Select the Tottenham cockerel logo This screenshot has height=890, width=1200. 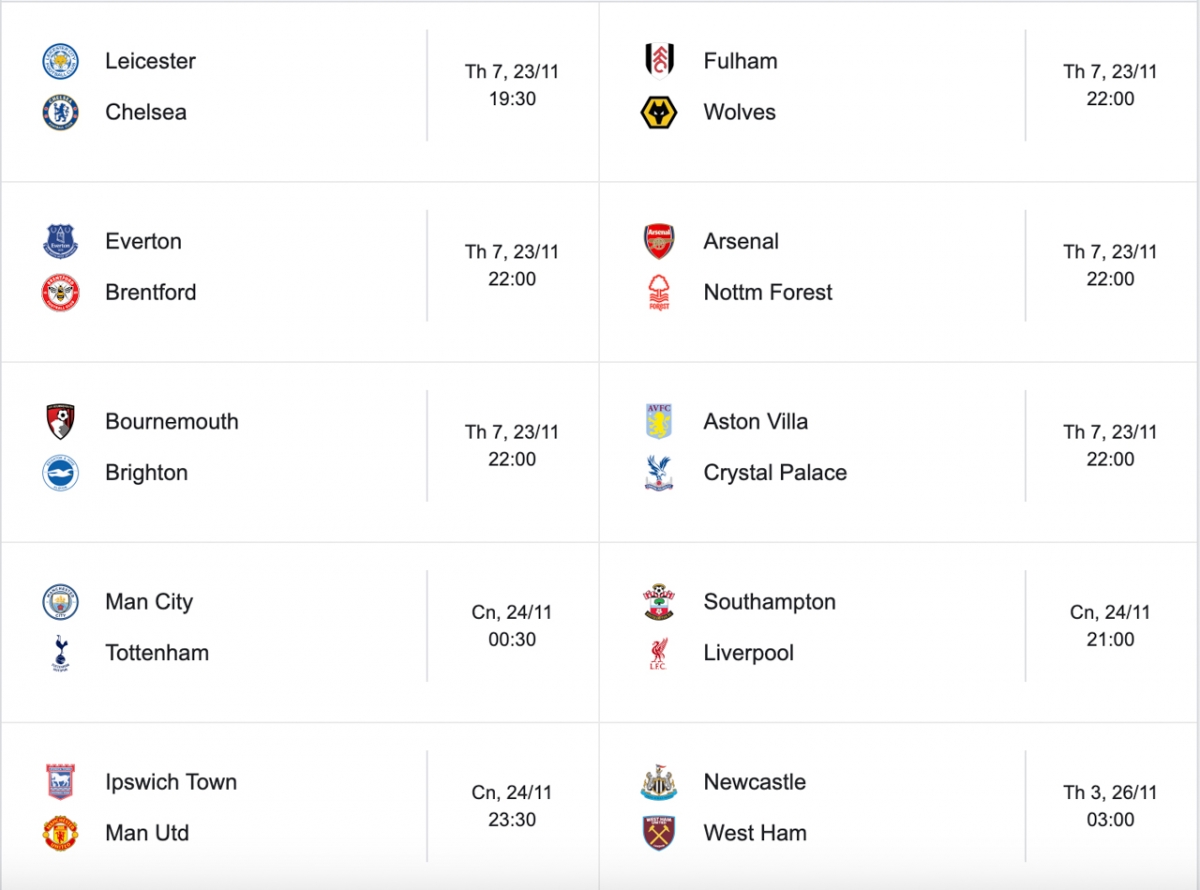coord(60,653)
